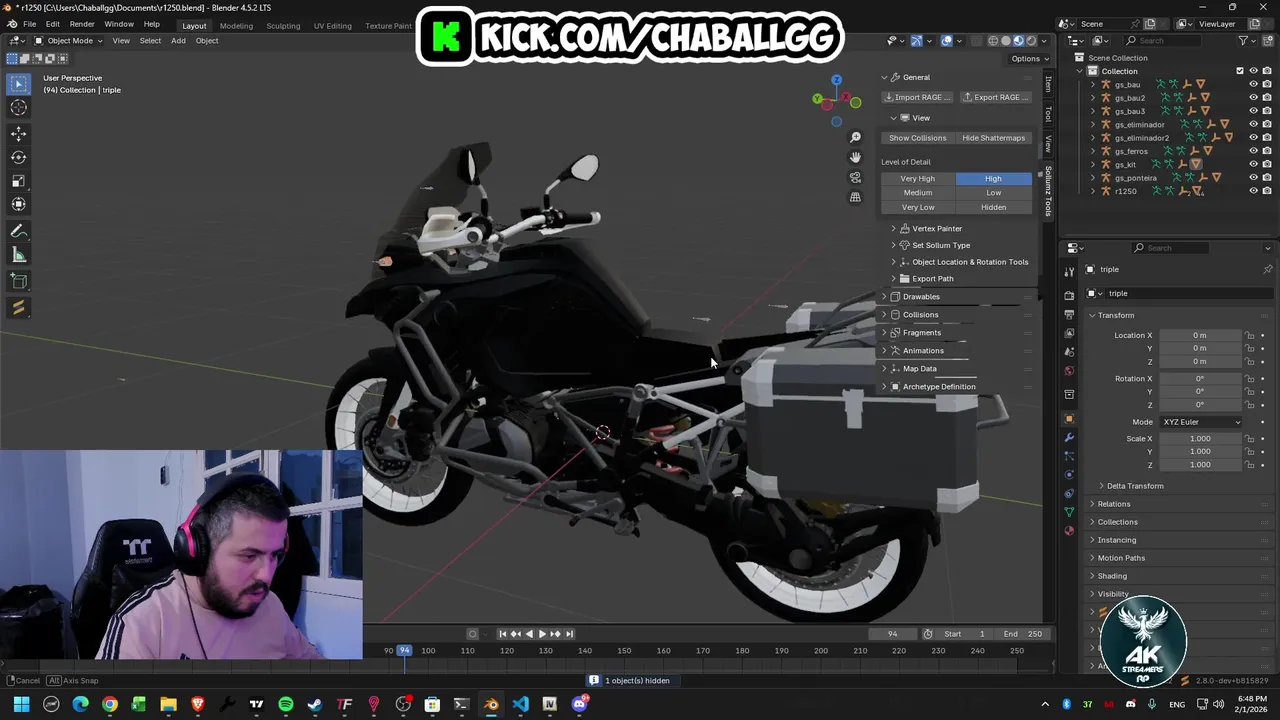Click Show Collisions button
Image resolution: width=1280 pixels, height=720 pixels.
point(917,138)
